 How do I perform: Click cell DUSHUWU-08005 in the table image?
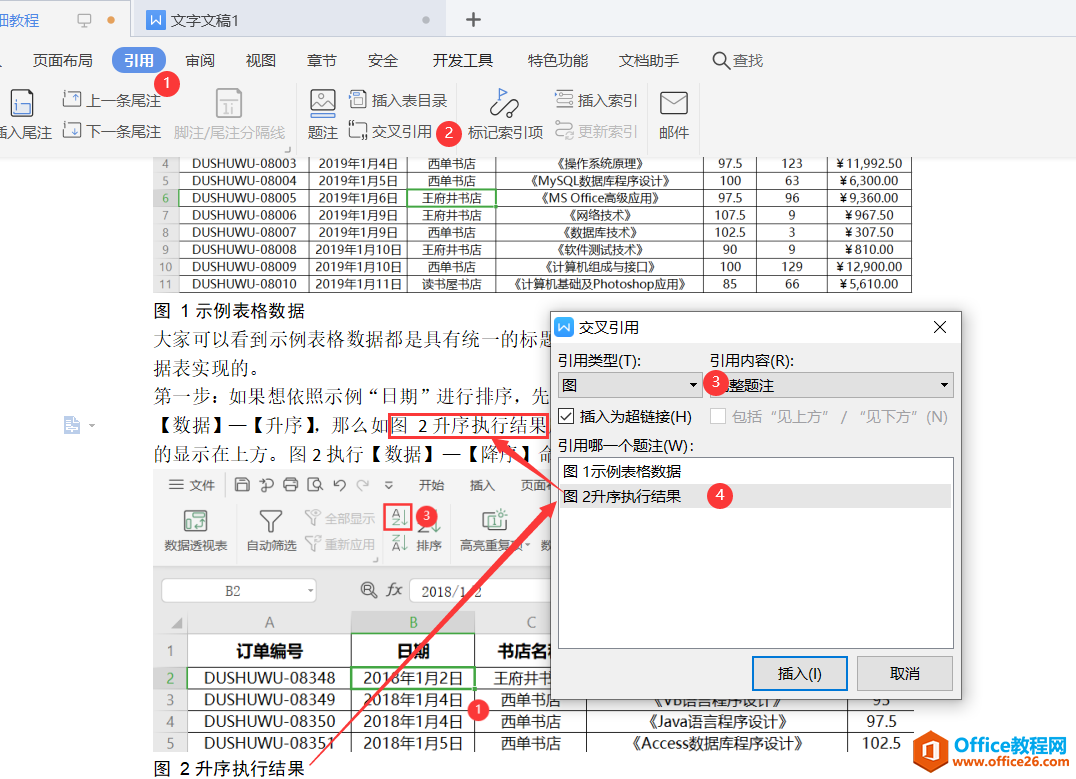(x=244, y=198)
